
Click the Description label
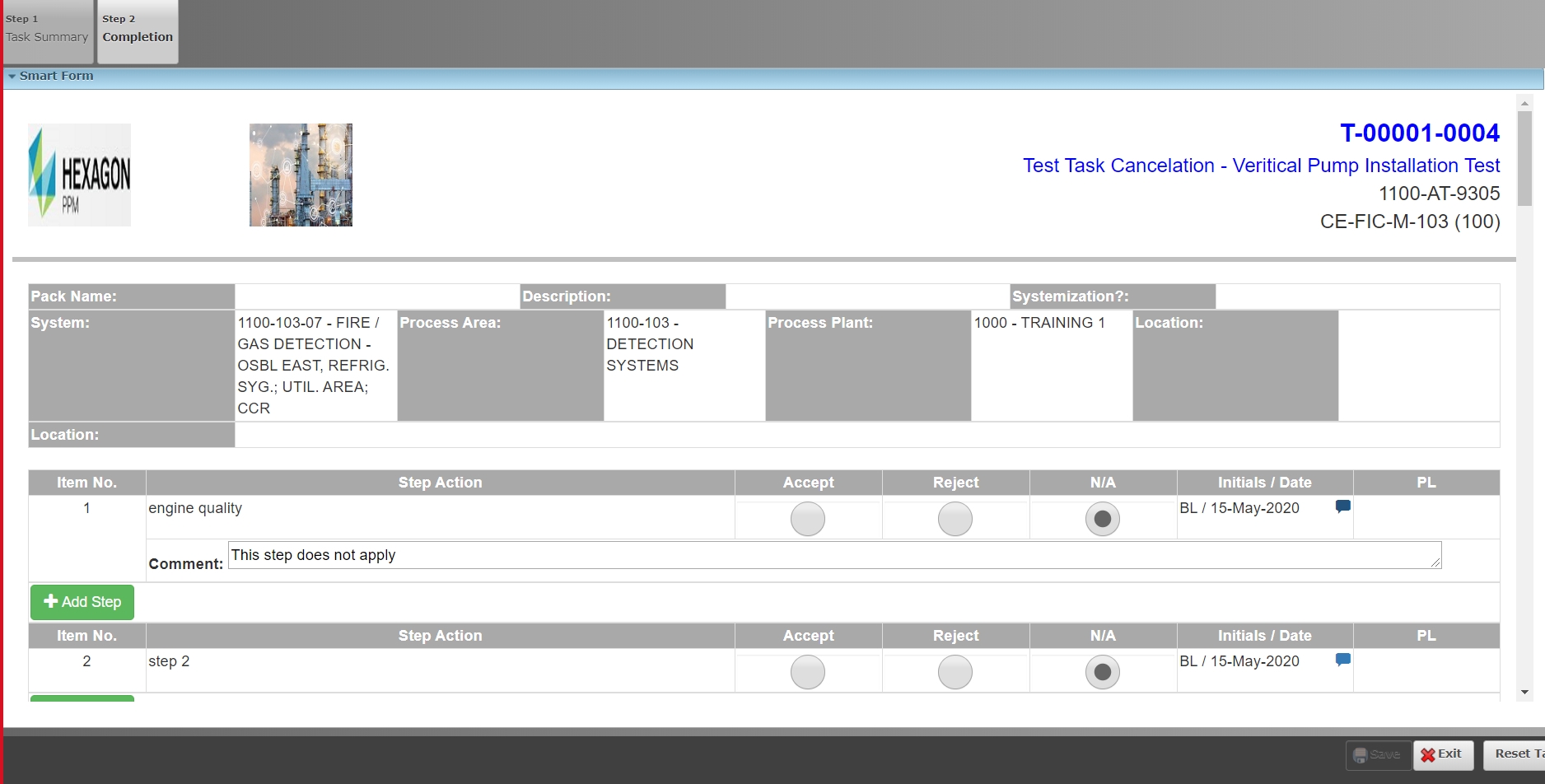[x=567, y=296]
